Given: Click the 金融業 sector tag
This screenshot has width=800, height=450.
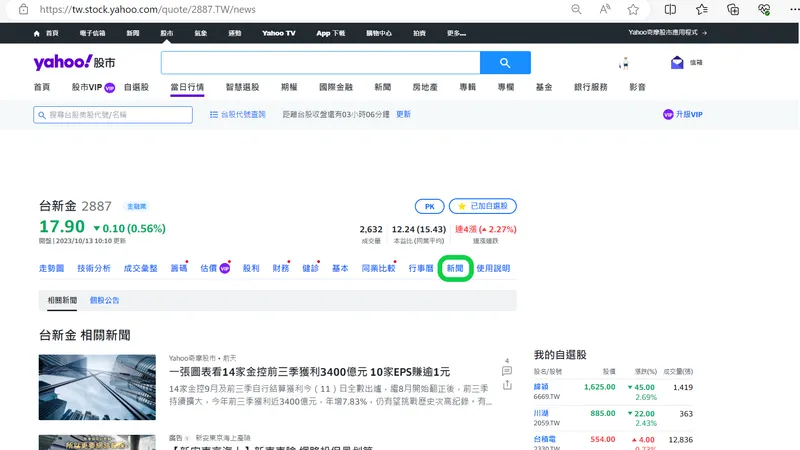Looking at the screenshot, I should (136, 206).
